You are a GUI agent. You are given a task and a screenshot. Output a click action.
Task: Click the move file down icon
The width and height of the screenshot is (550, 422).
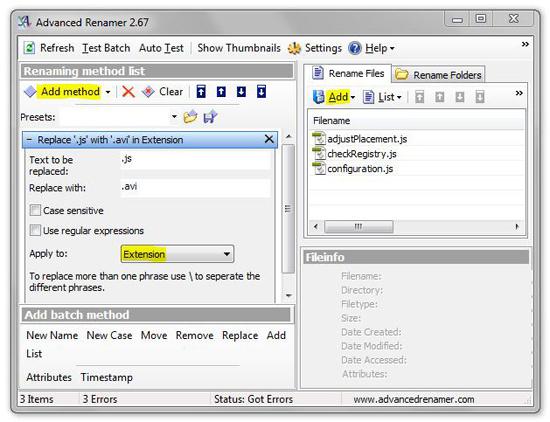point(460,97)
